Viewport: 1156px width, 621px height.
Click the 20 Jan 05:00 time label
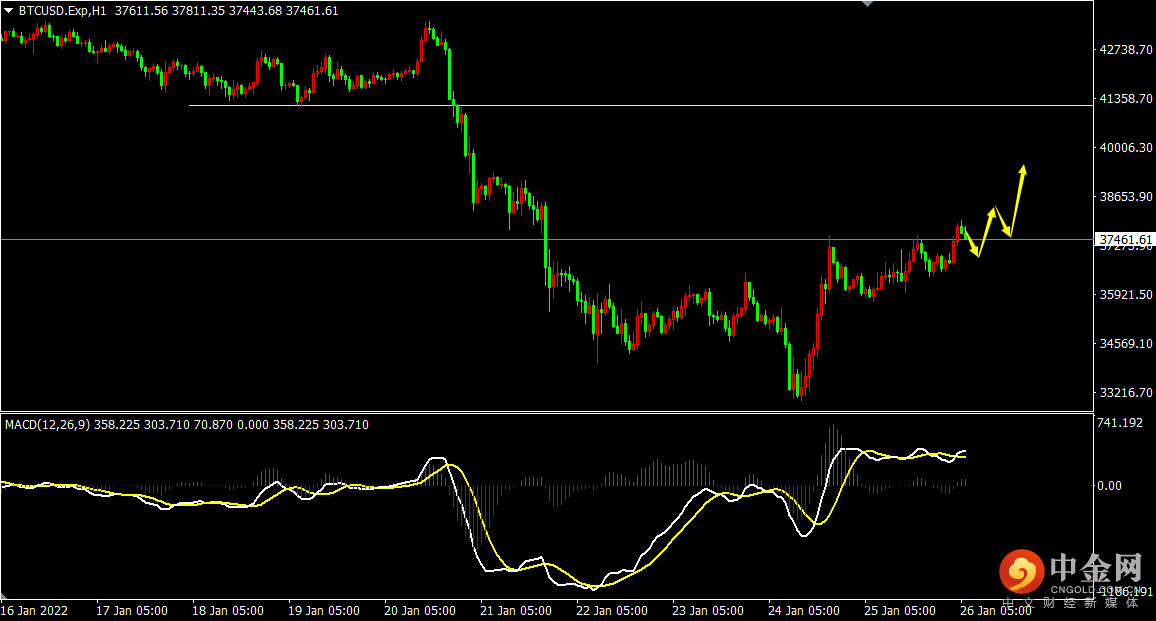click(x=419, y=611)
